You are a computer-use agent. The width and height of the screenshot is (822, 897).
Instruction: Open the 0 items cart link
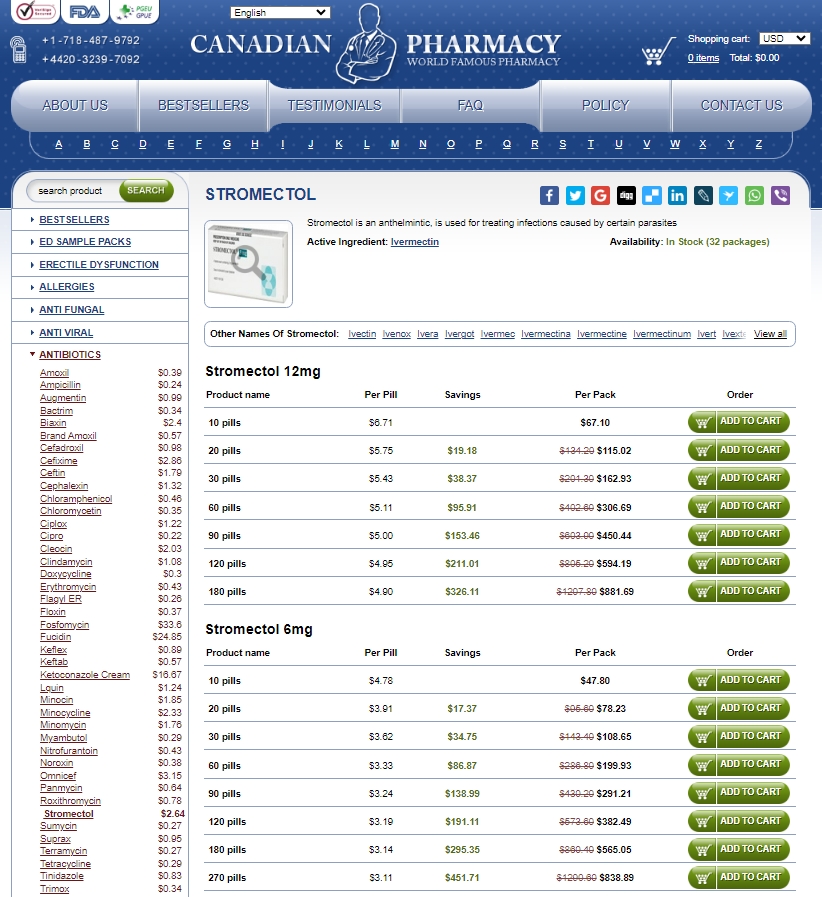[703, 58]
